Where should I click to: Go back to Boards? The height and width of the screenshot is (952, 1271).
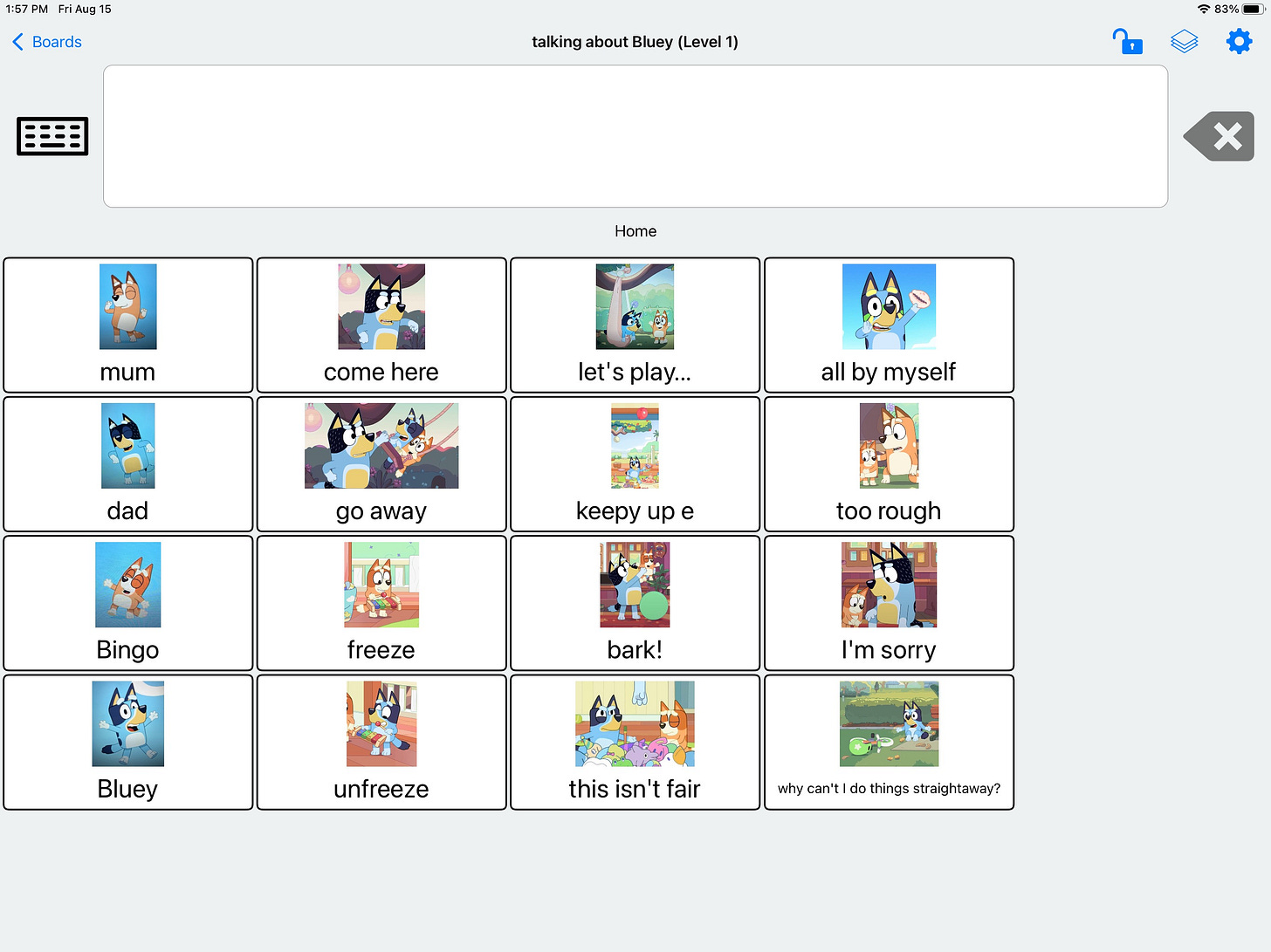(x=47, y=42)
